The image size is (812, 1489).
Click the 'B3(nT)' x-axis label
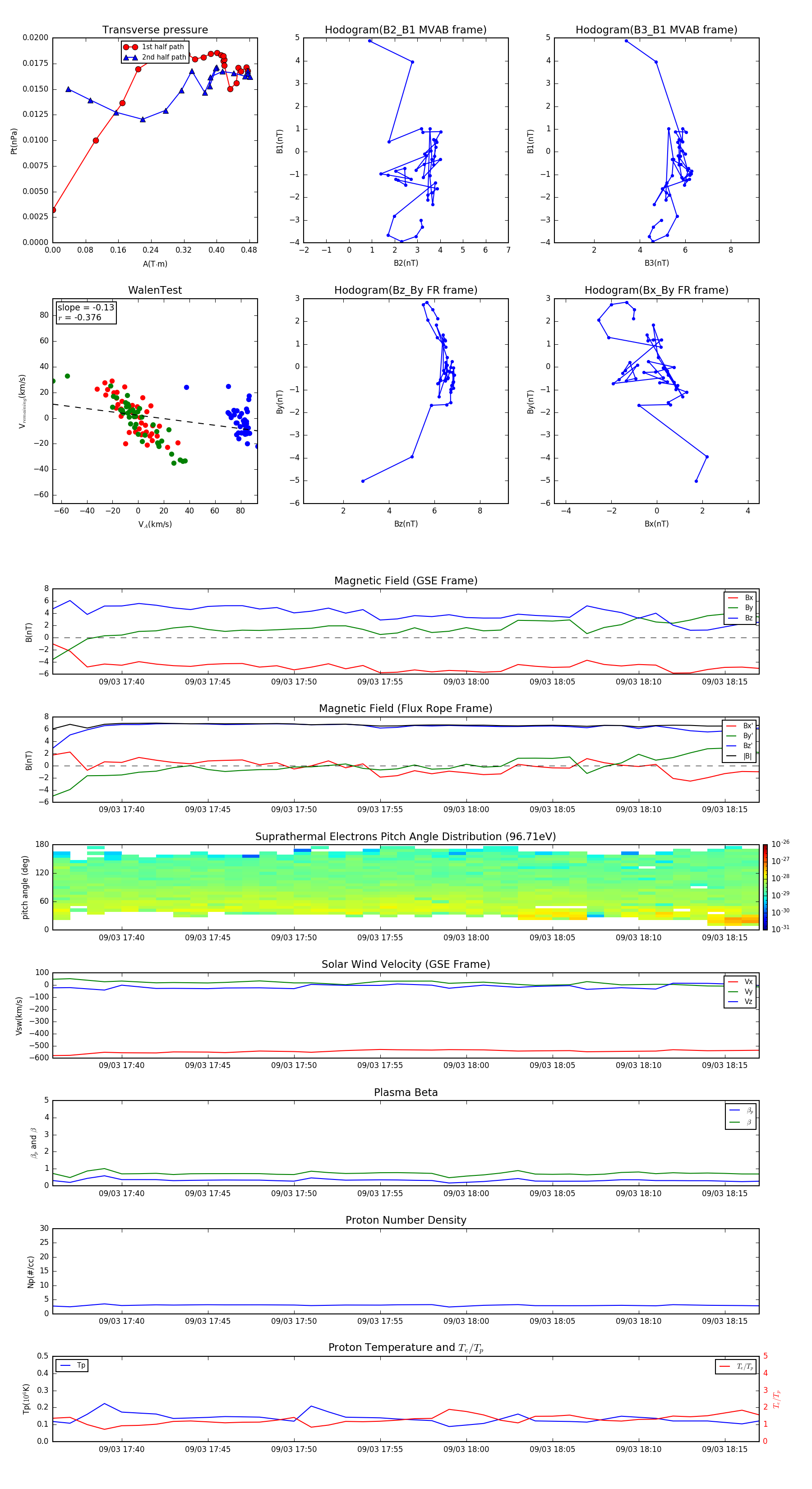pyautogui.click(x=656, y=263)
